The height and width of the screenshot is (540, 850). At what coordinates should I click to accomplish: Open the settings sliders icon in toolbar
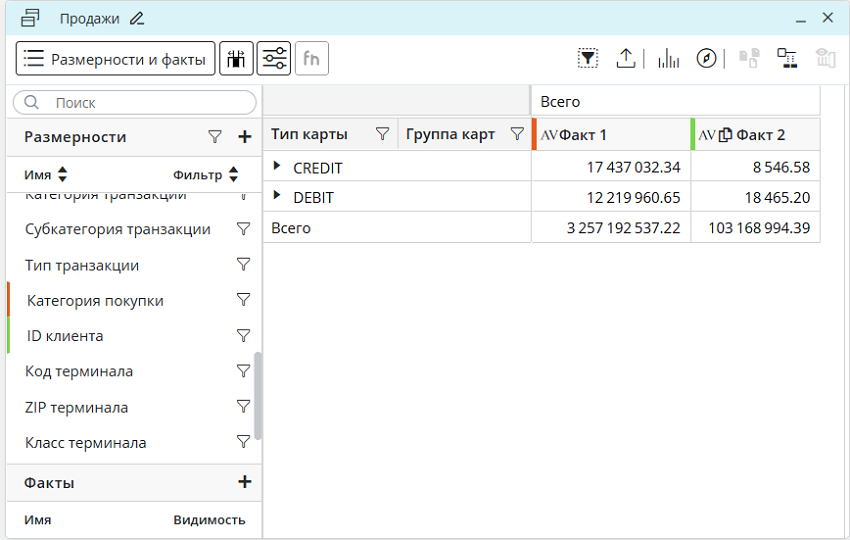(274, 59)
